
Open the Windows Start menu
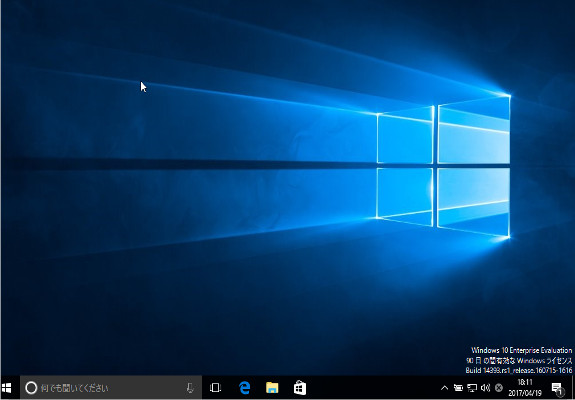(7, 388)
